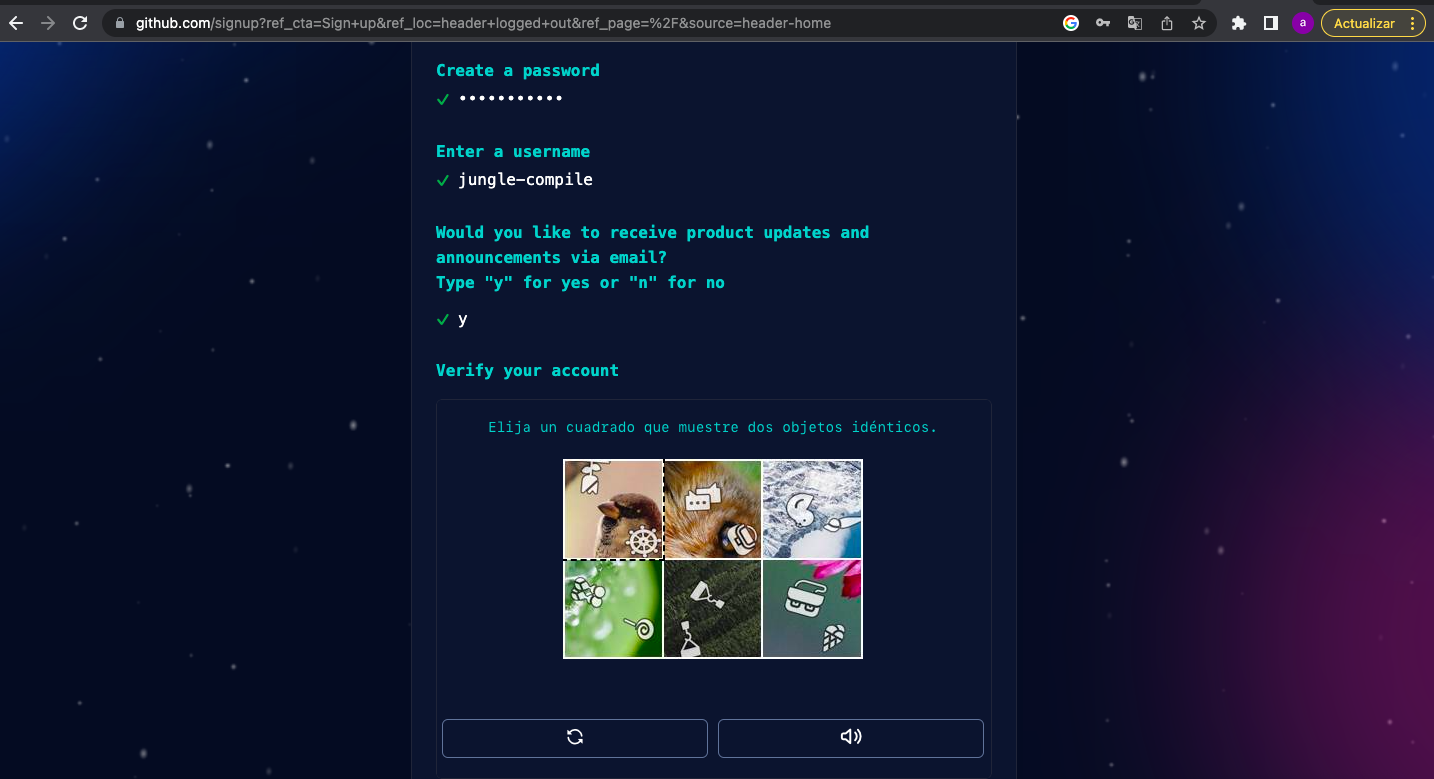1434x779 pixels.
Task: Switch to the audio challenge button
Action: coord(850,738)
